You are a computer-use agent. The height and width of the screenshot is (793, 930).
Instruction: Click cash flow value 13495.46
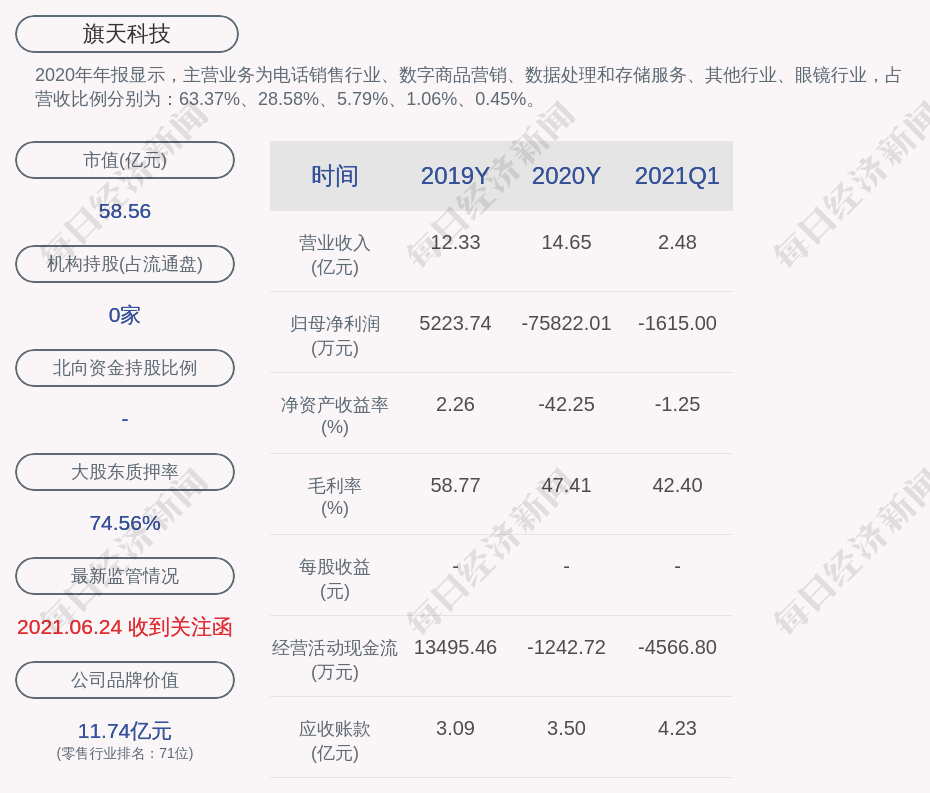[x=455, y=647]
